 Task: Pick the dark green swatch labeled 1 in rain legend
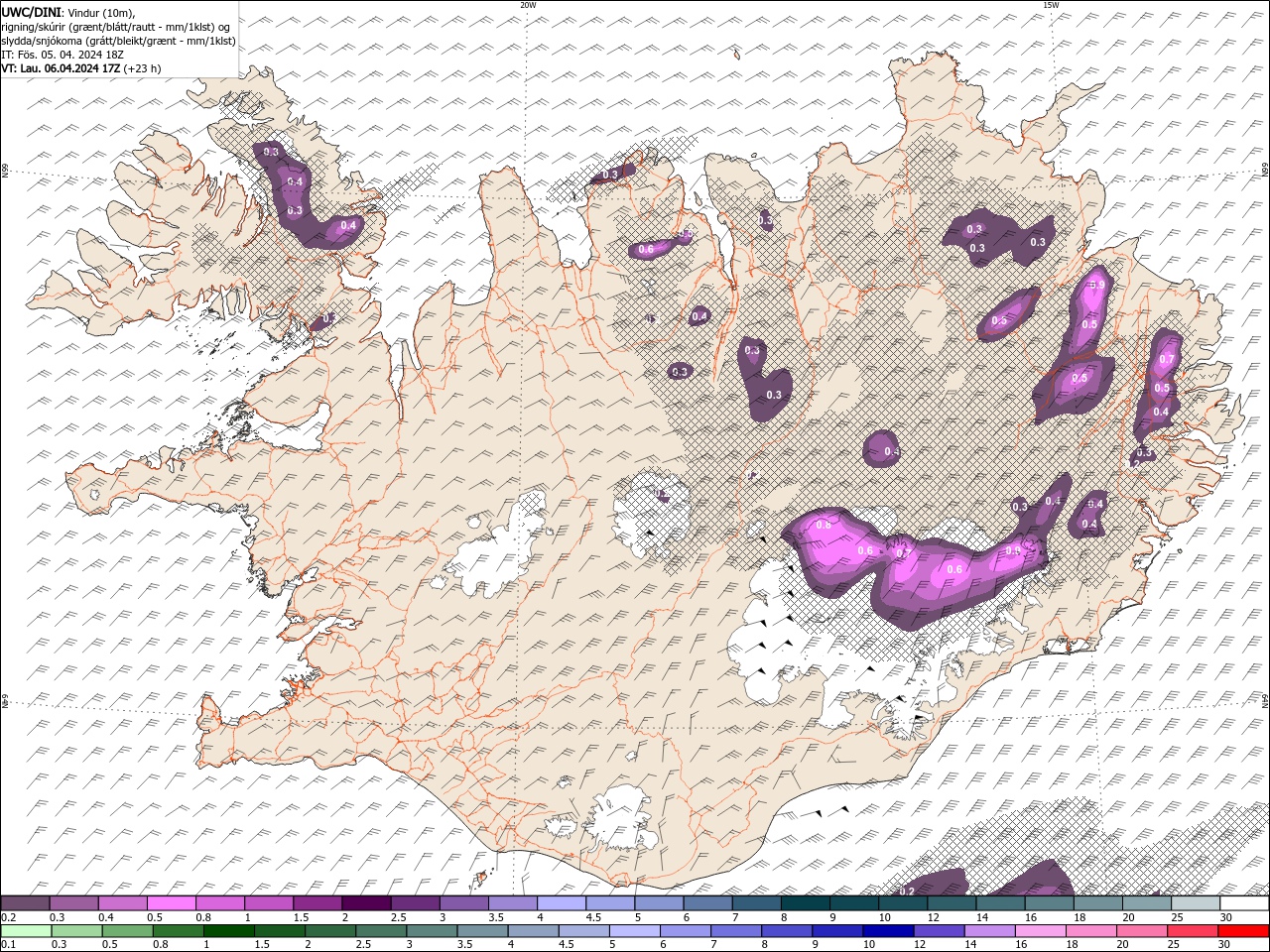[228, 931]
